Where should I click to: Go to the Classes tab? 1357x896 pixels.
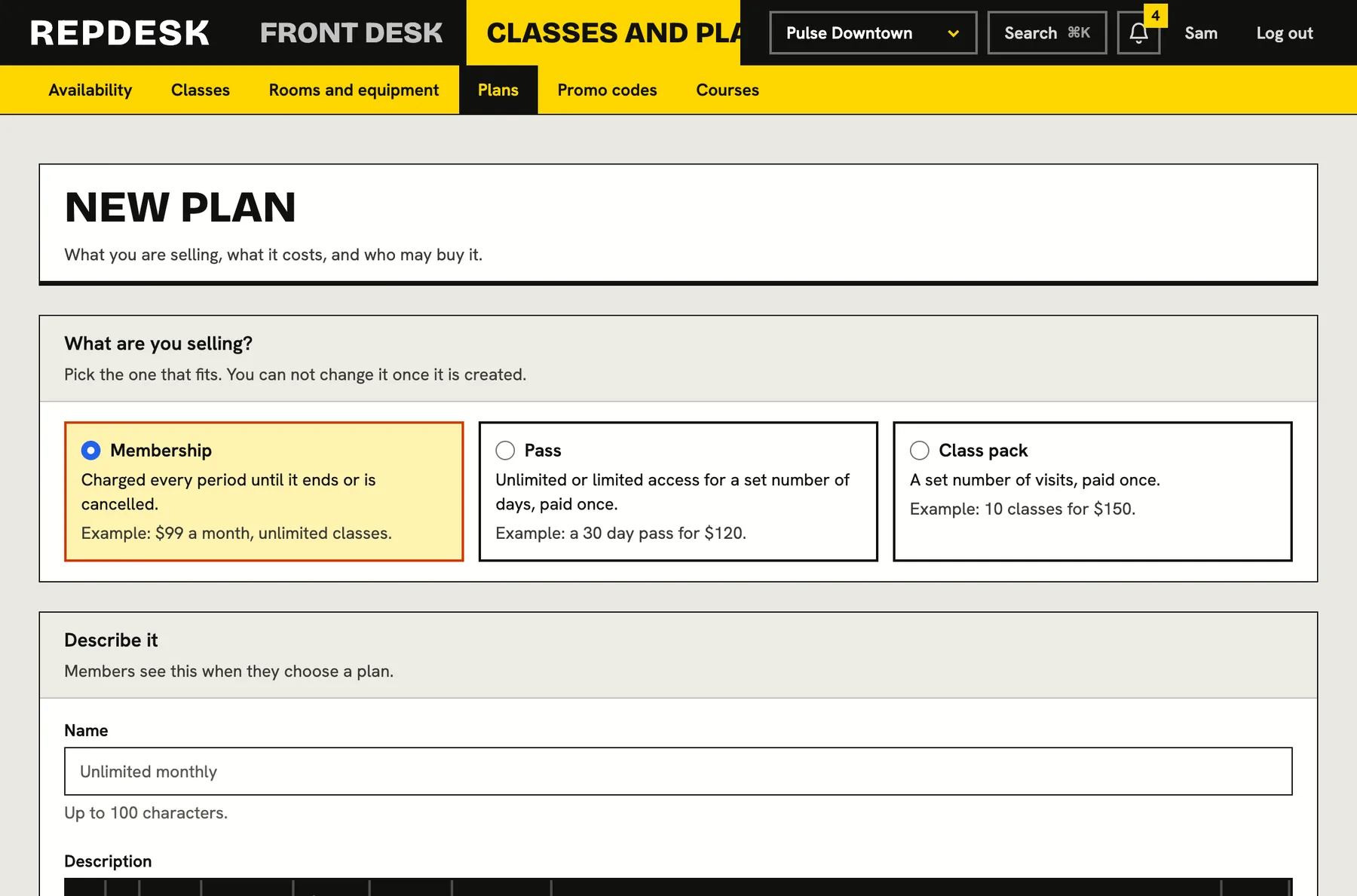click(201, 90)
